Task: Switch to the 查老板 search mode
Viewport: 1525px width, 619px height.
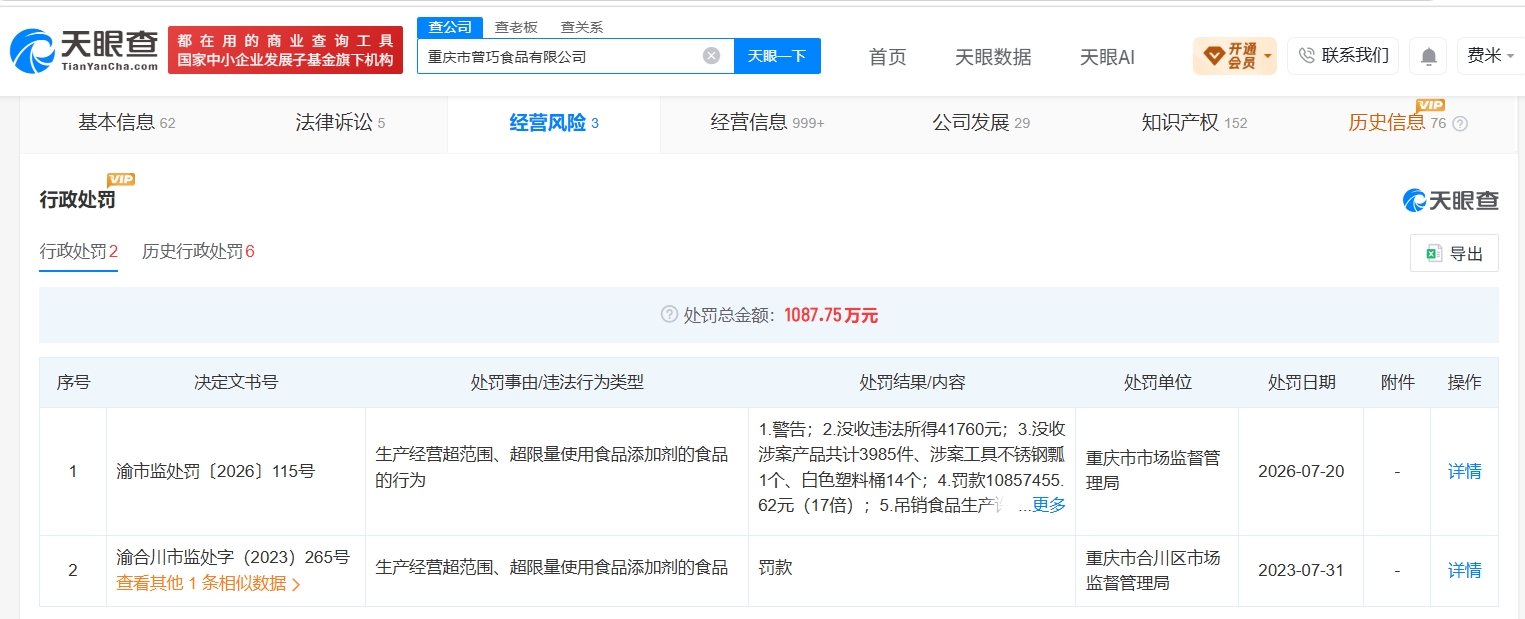Action: coord(516,27)
